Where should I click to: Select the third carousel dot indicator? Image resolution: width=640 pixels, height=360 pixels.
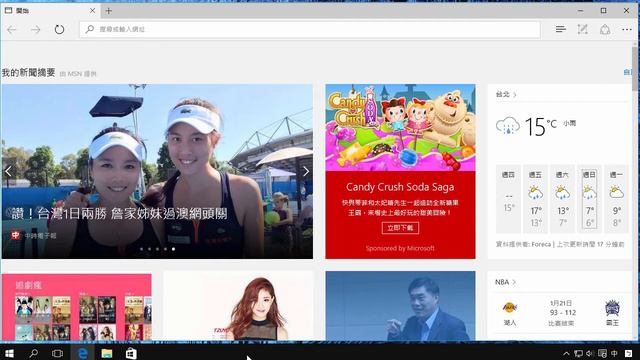(158, 249)
